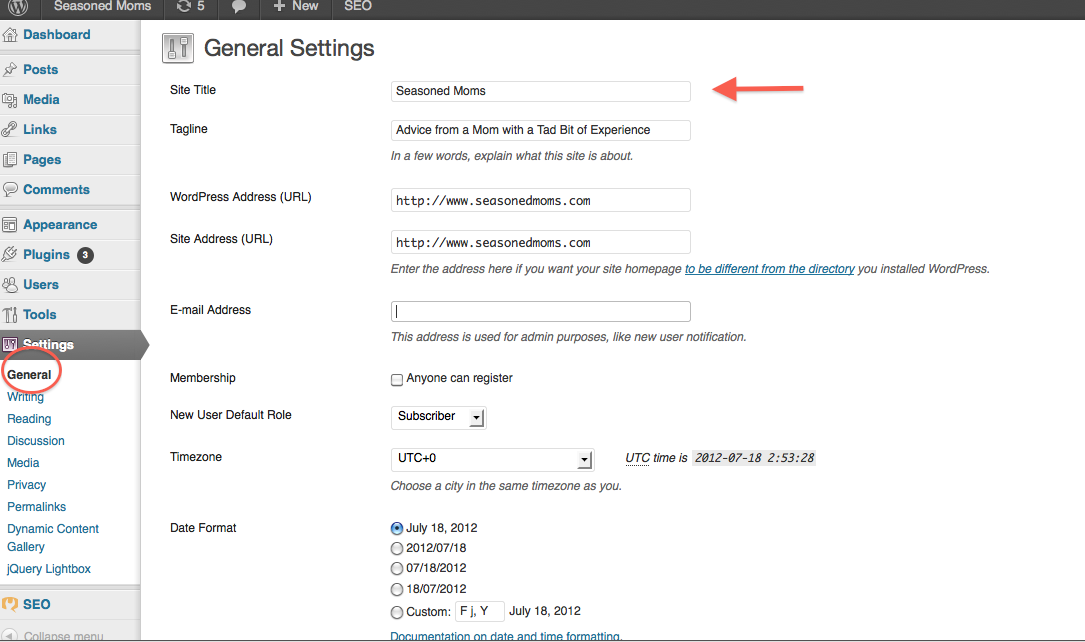Click the SEO plugin icon in sidebar

point(10,604)
